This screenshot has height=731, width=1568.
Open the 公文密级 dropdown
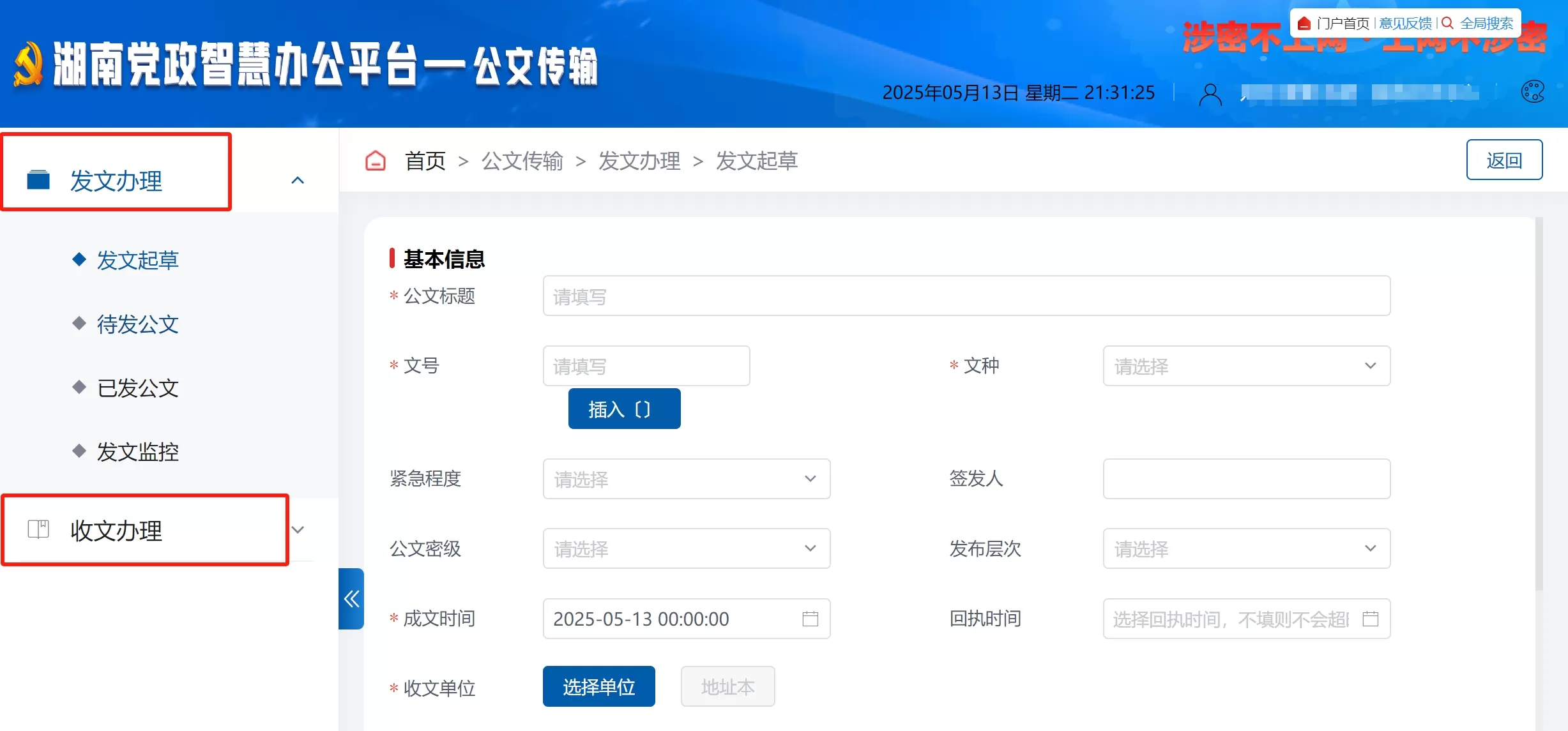686,548
